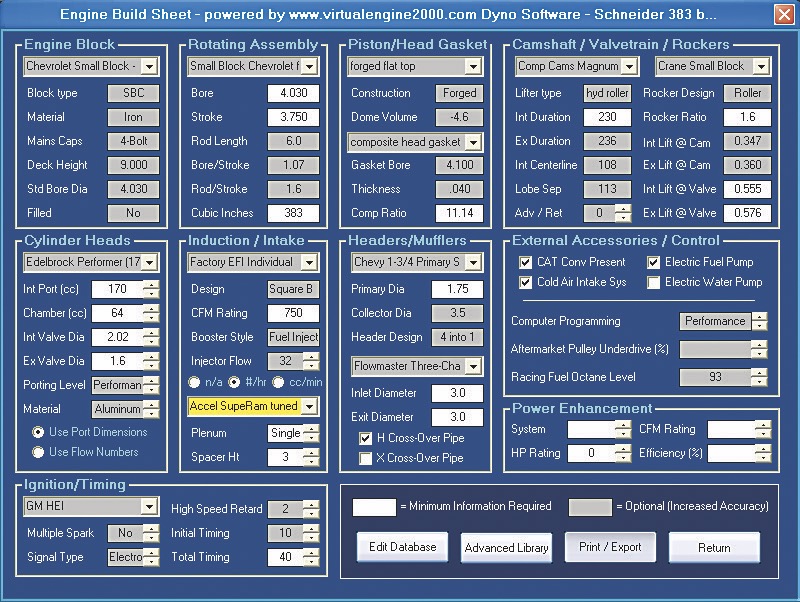The height and width of the screenshot is (602, 800).
Task: Open the forged flat top piston dropdown
Action: click(x=473, y=66)
